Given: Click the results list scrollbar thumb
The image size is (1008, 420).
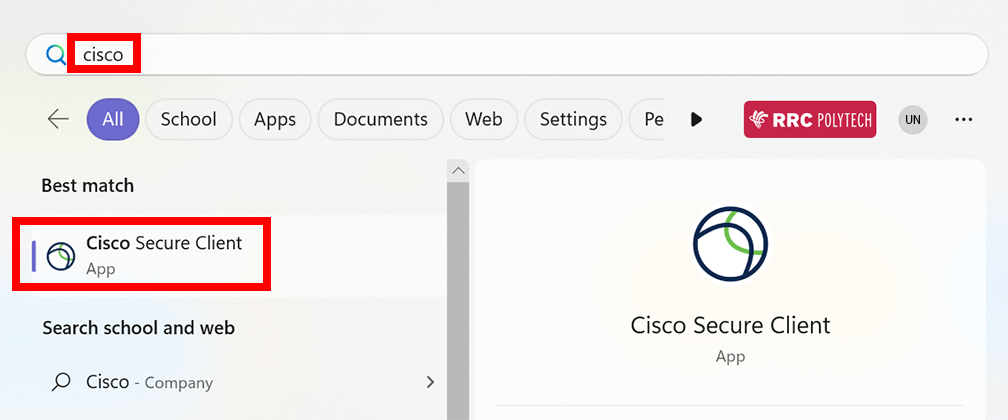Looking at the screenshot, I should pyautogui.click(x=458, y=301).
